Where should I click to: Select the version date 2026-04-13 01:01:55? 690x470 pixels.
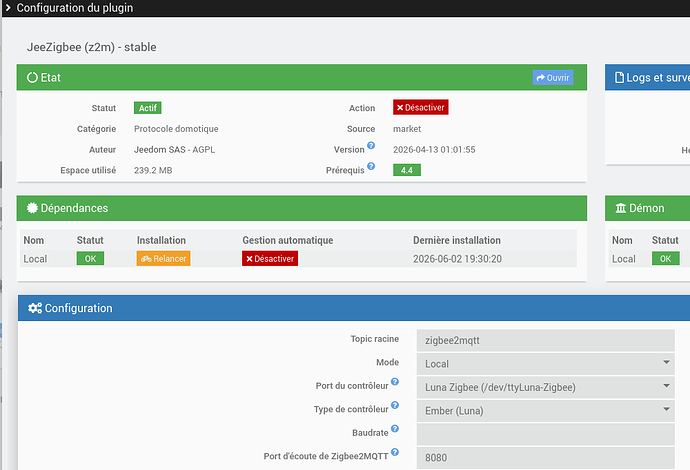tap(434, 150)
